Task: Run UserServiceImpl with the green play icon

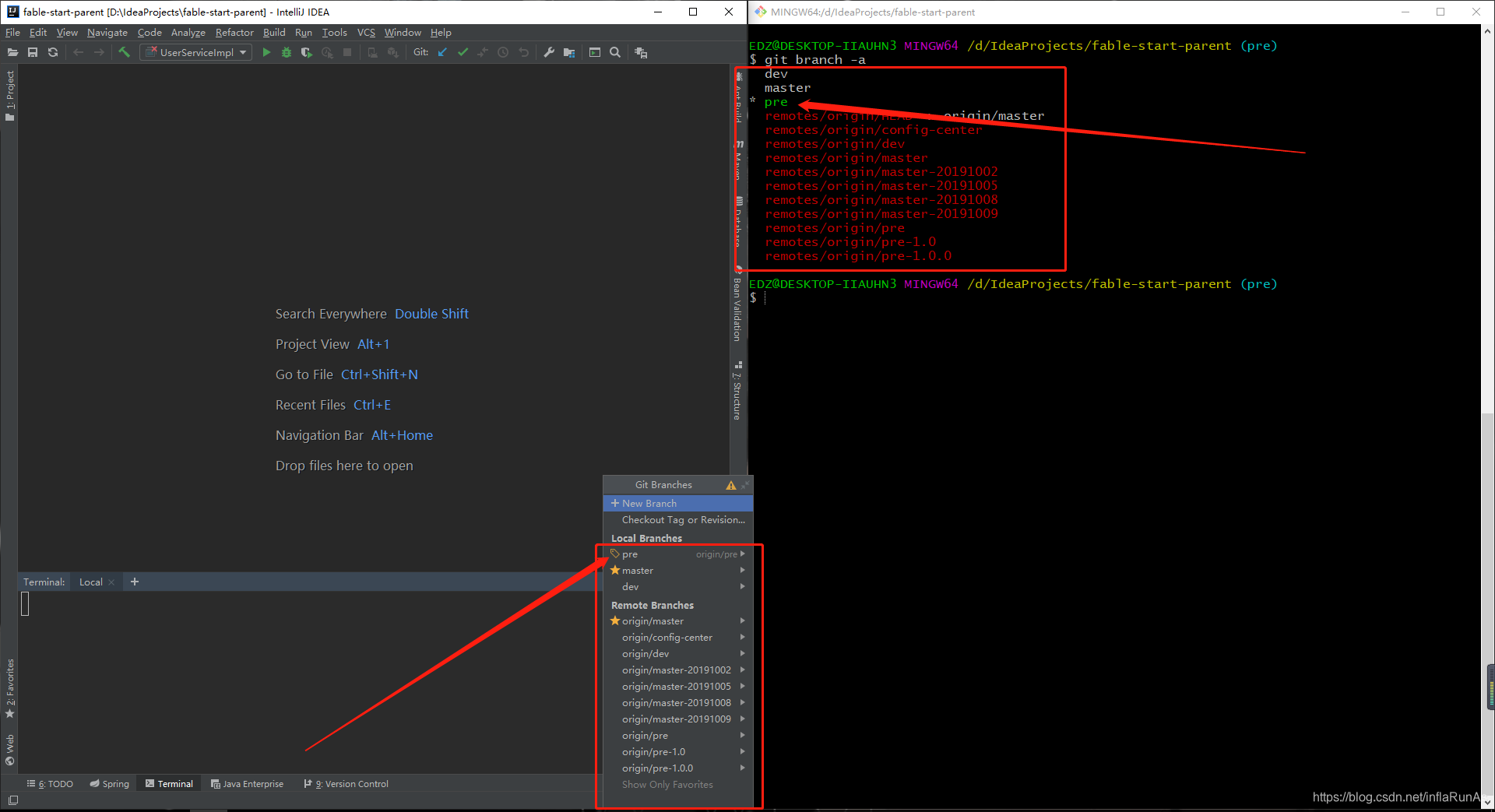Action: pyautogui.click(x=266, y=52)
